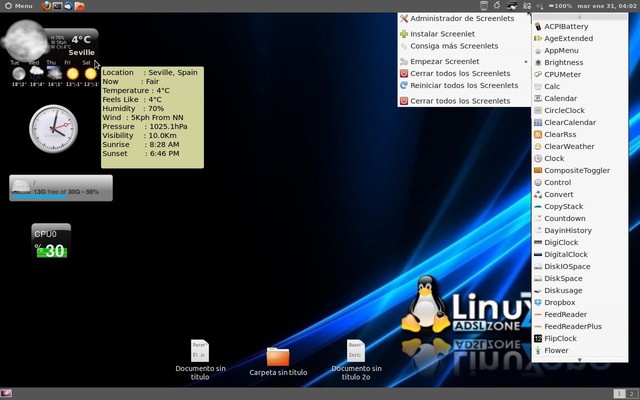Start the DiskIOSpace screenlet
This screenshot has width=640, height=400.
(580, 267)
